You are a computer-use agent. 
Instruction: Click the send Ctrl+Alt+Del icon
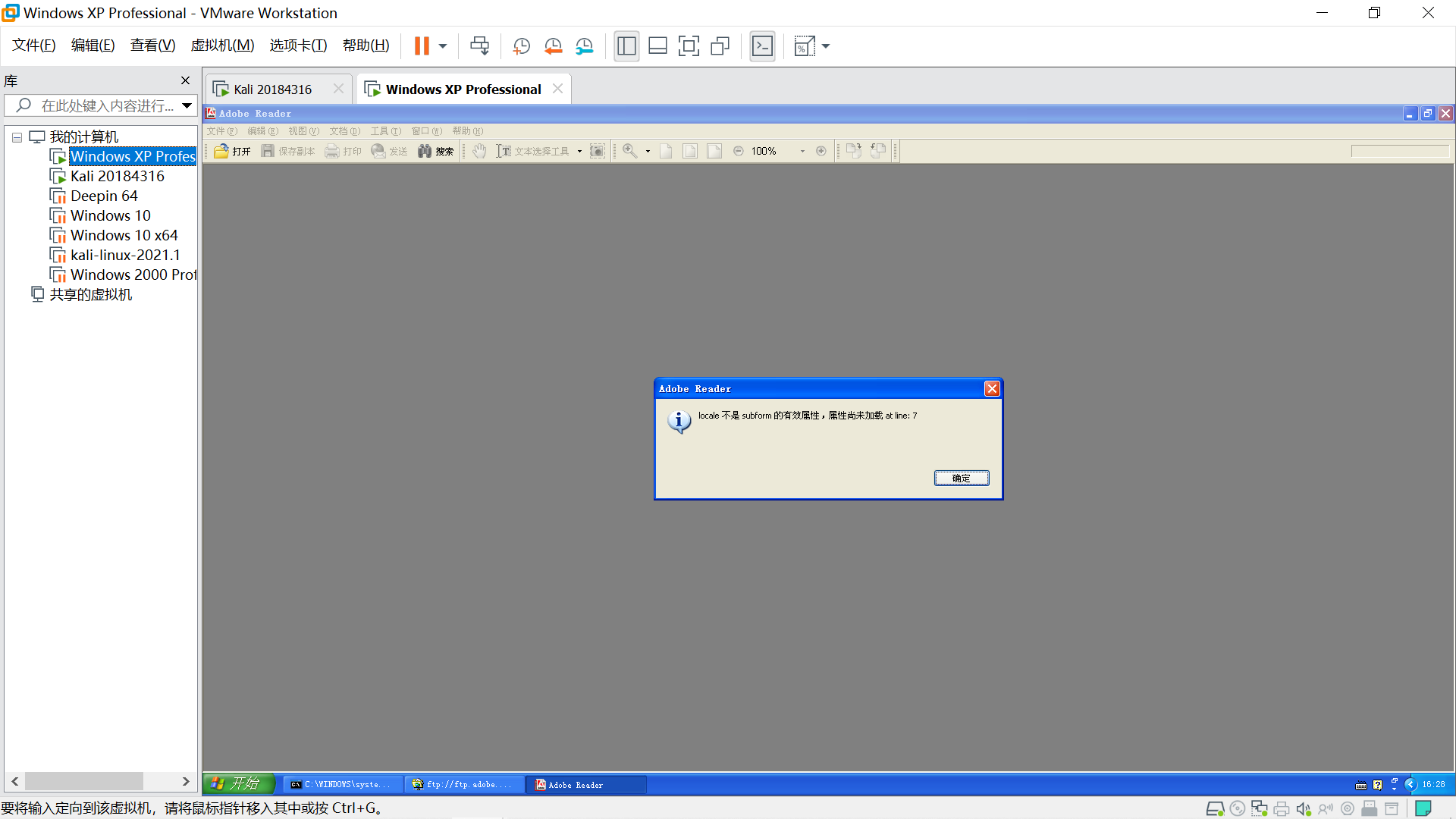[x=479, y=46]
